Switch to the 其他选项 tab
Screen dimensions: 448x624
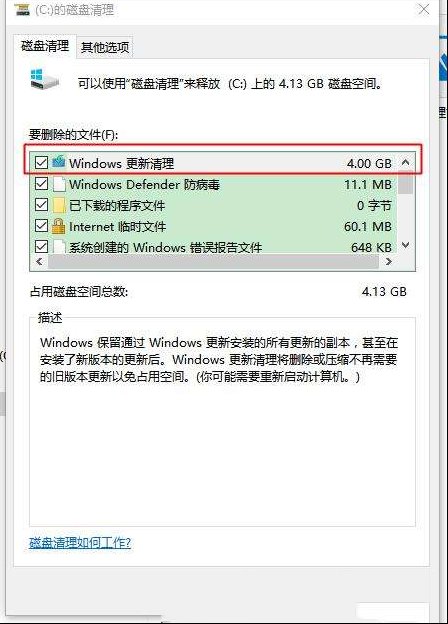[x=105, y=47]
